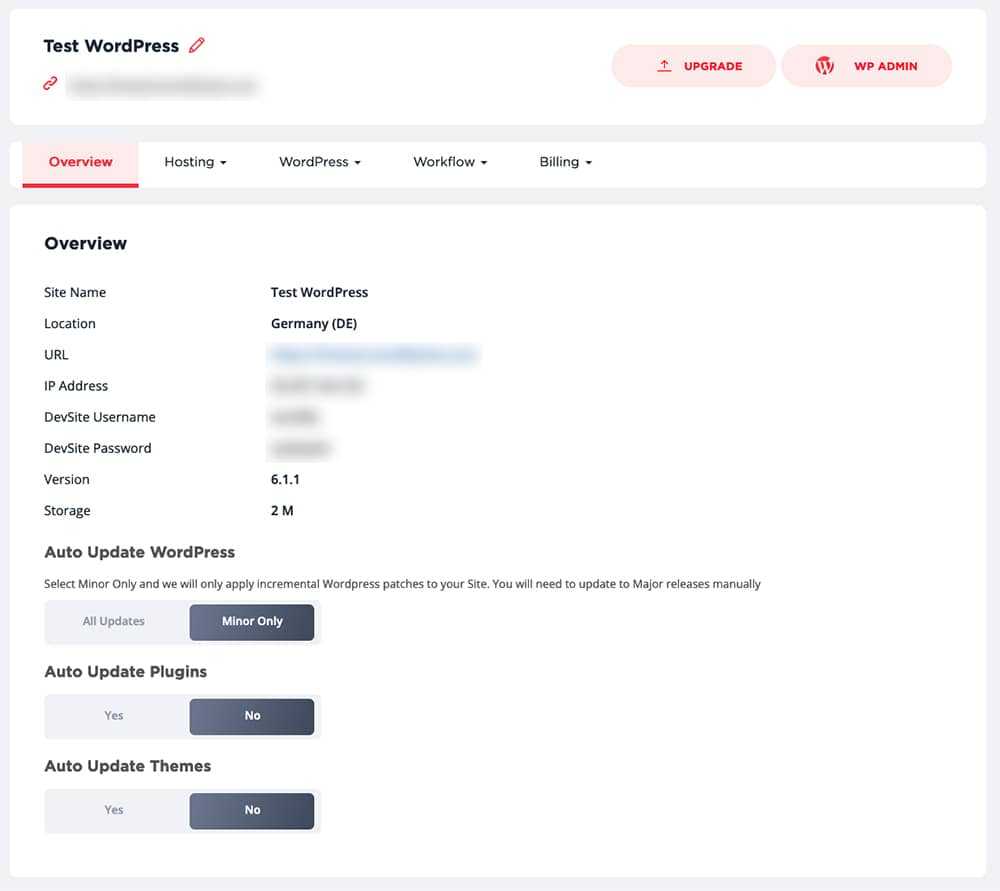Viewport: 1000px width, 891px height.
Task: Click the Auto Update WordPress heading
Action: tap(140, 552)
